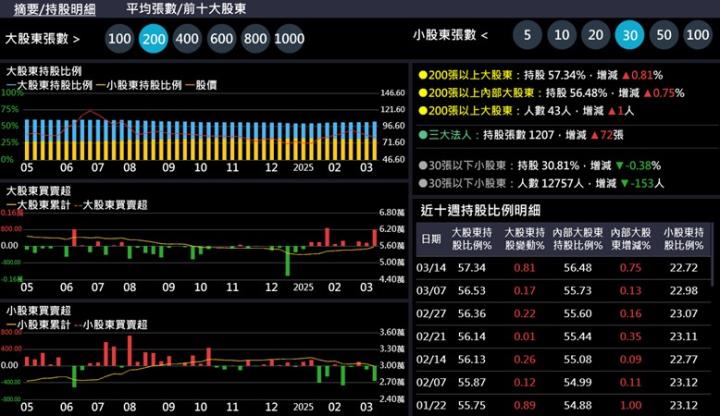Choose 400 for 大股東張數
The image size is (720, 416).
click(x=187, y=39)
